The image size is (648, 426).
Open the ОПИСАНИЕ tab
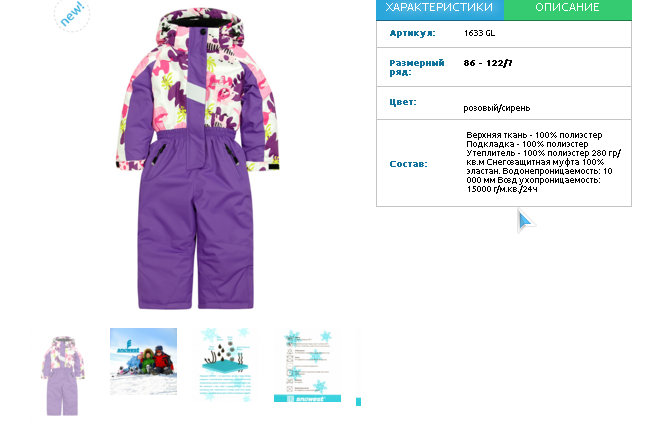coord(567,9)
